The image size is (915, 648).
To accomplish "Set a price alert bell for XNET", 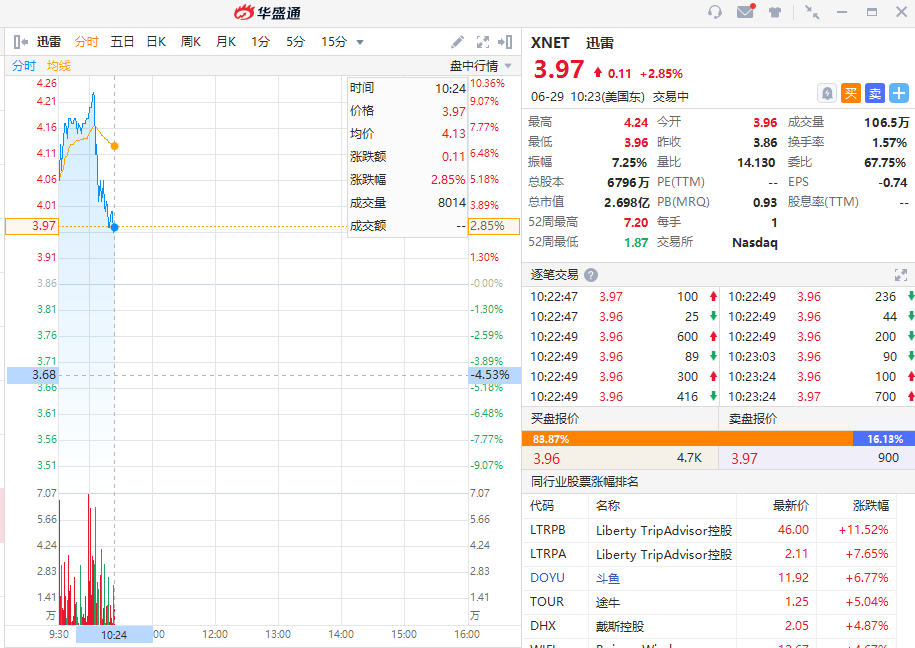I will tap(827, 93).
